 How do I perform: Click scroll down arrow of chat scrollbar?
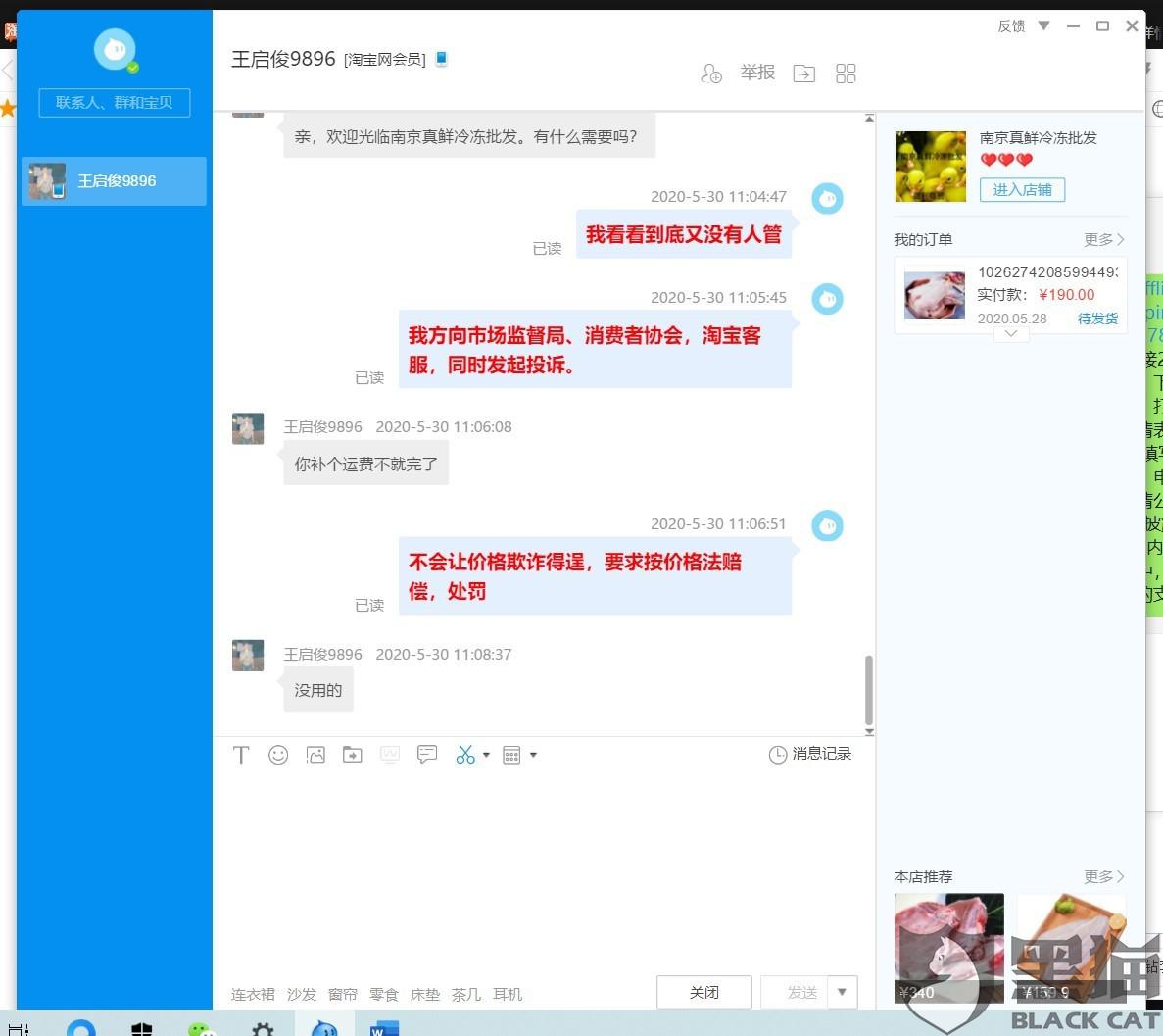click(869, 732)
